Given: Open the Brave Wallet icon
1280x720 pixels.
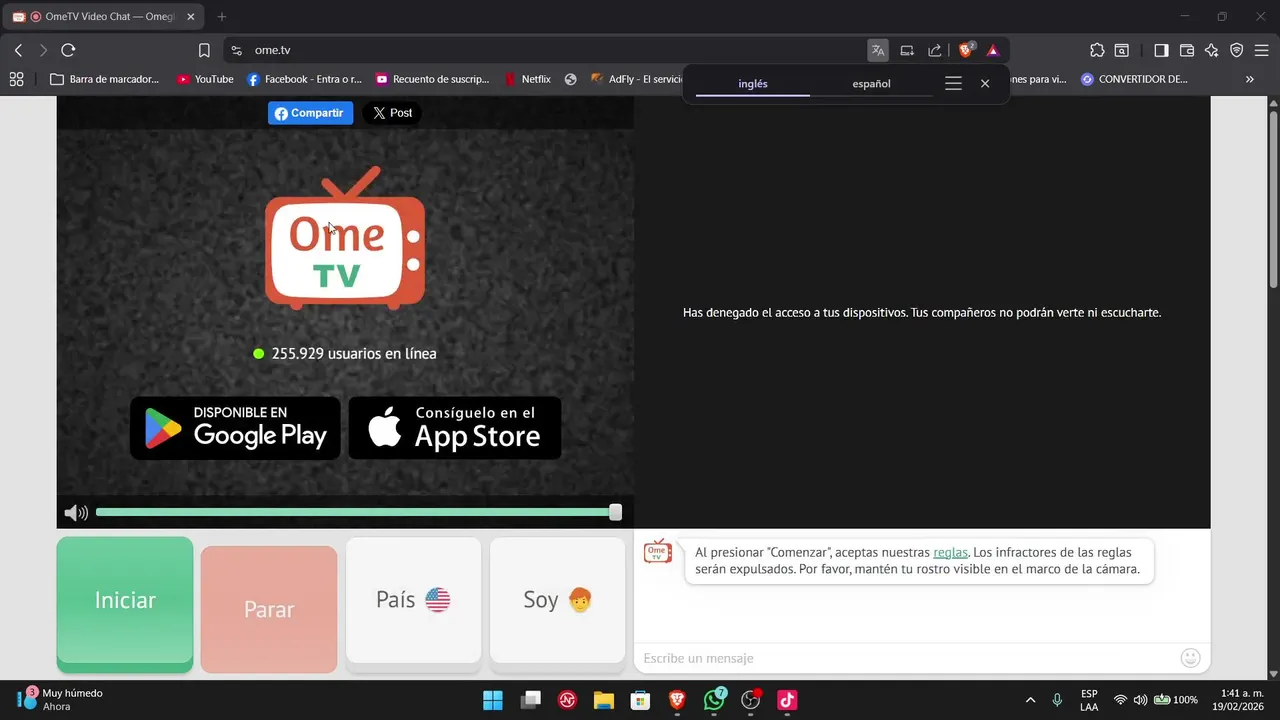Looking at the screenshot, I should click(1187, 50).
